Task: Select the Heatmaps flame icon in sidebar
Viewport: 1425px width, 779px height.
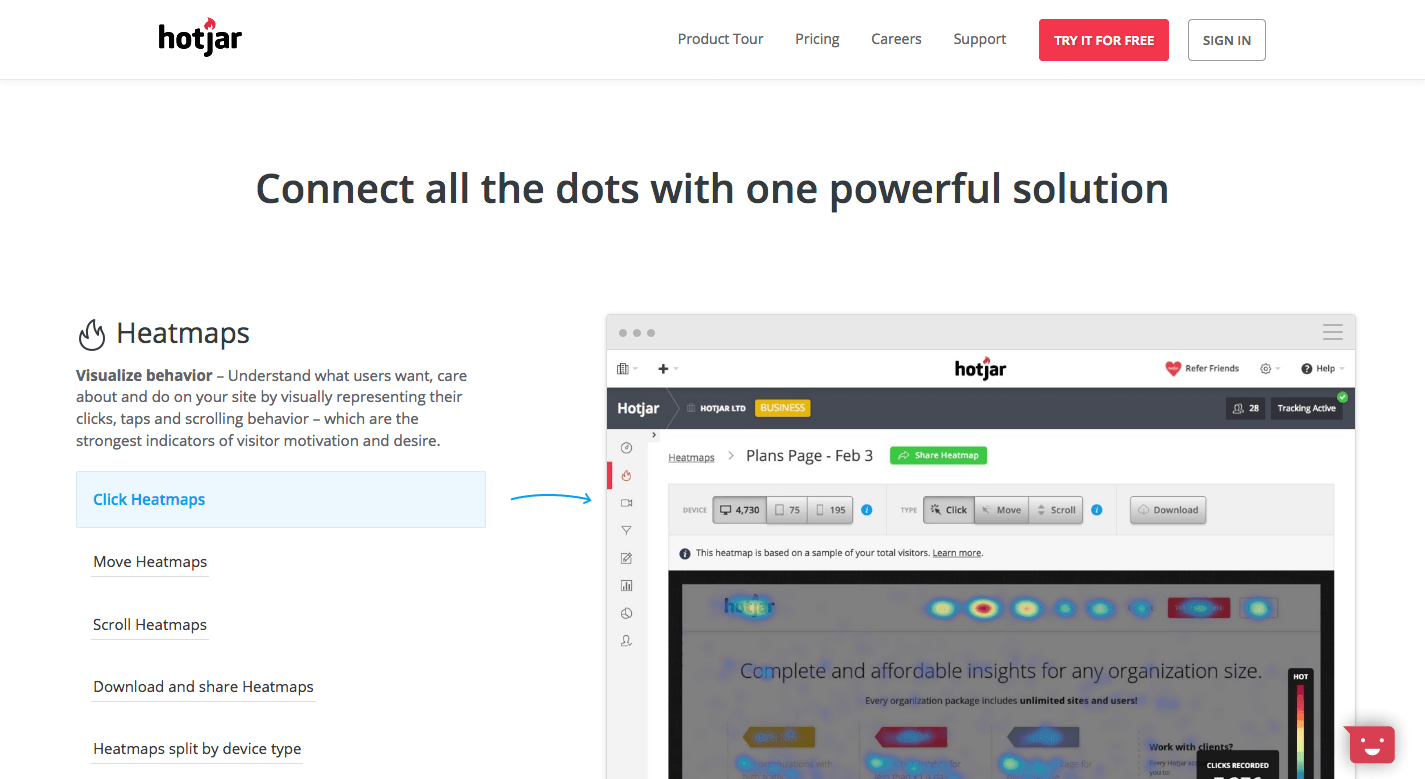Action: pos(626,476)
